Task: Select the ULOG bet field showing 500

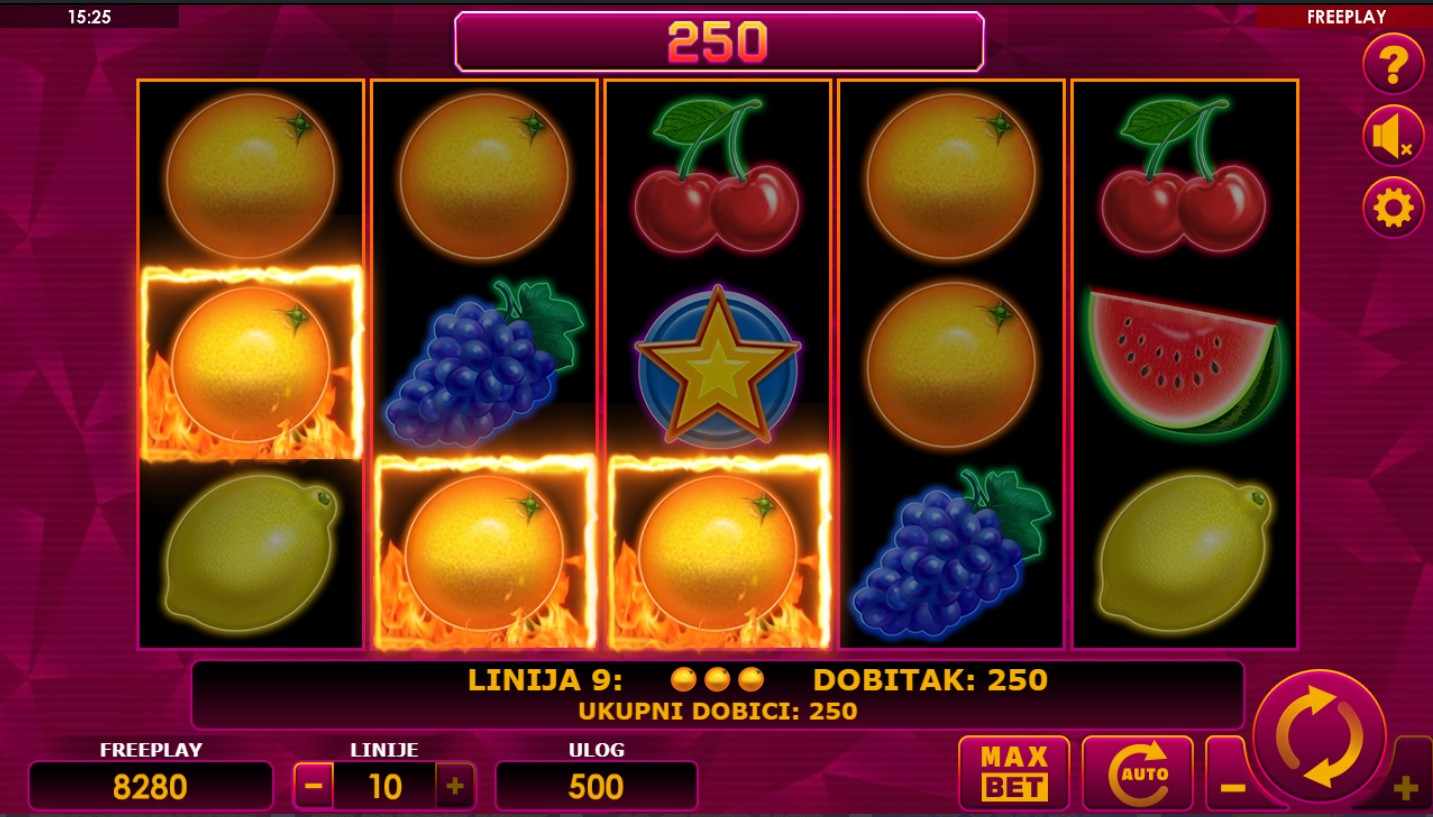Action: (596, 786)
